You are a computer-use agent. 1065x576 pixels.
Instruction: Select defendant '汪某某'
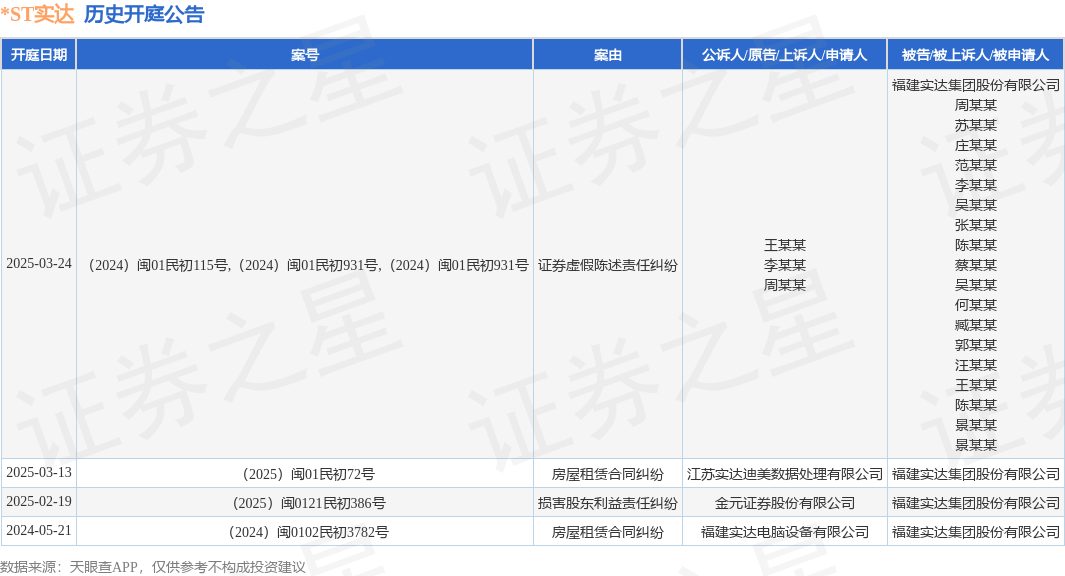pyautogui.click(x=975, y=365)
